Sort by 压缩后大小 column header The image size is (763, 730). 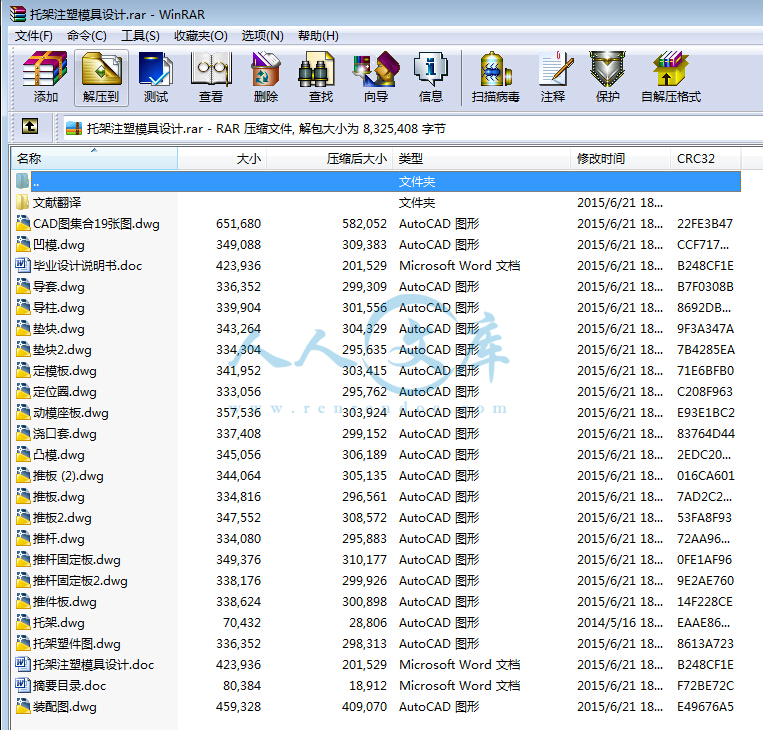tap(330, 159)
